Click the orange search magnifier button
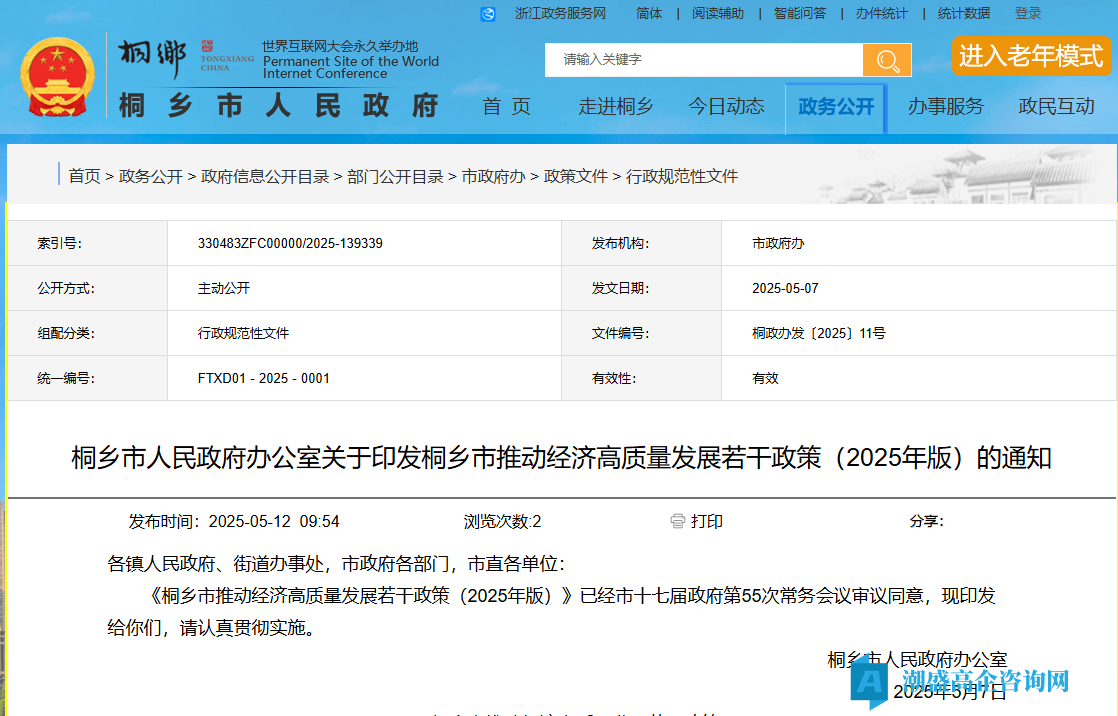1118x716 pixels. coord(886,60)
